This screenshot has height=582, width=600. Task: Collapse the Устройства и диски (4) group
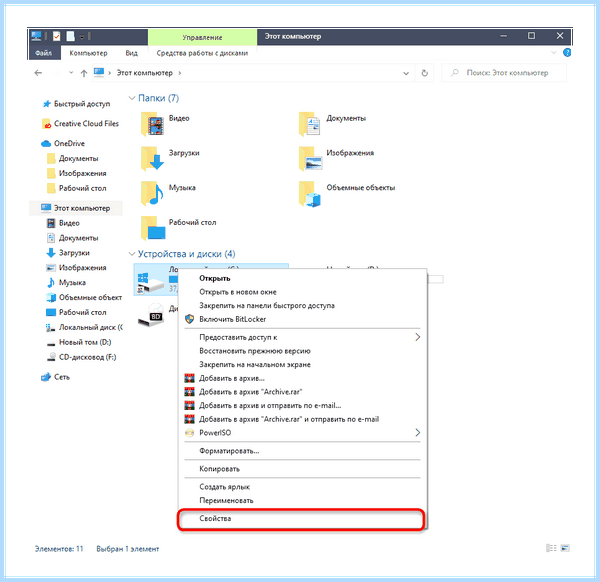click(x=132, y=254)
